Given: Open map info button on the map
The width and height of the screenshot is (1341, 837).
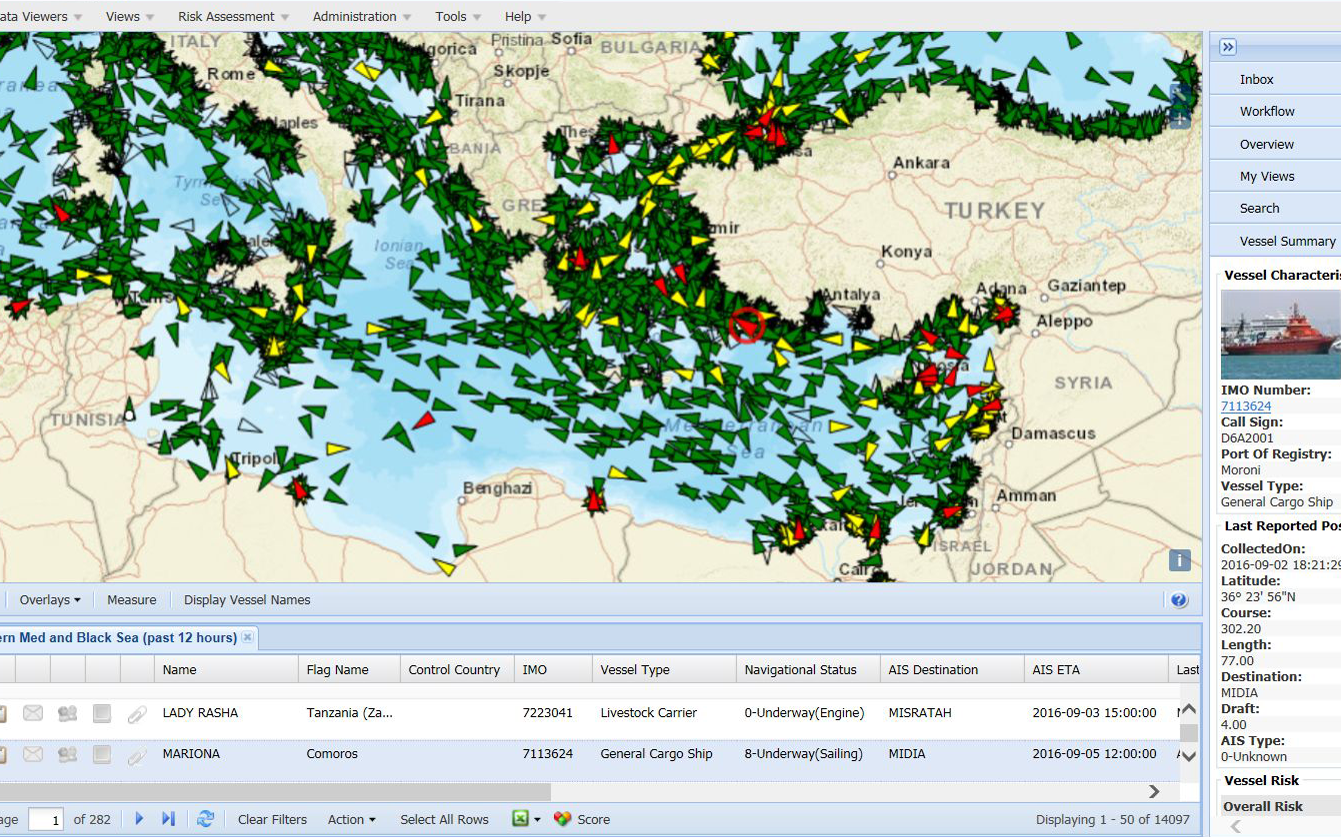Looking at the screenshot, I should pyautogui.click(x=1180, y=560).
